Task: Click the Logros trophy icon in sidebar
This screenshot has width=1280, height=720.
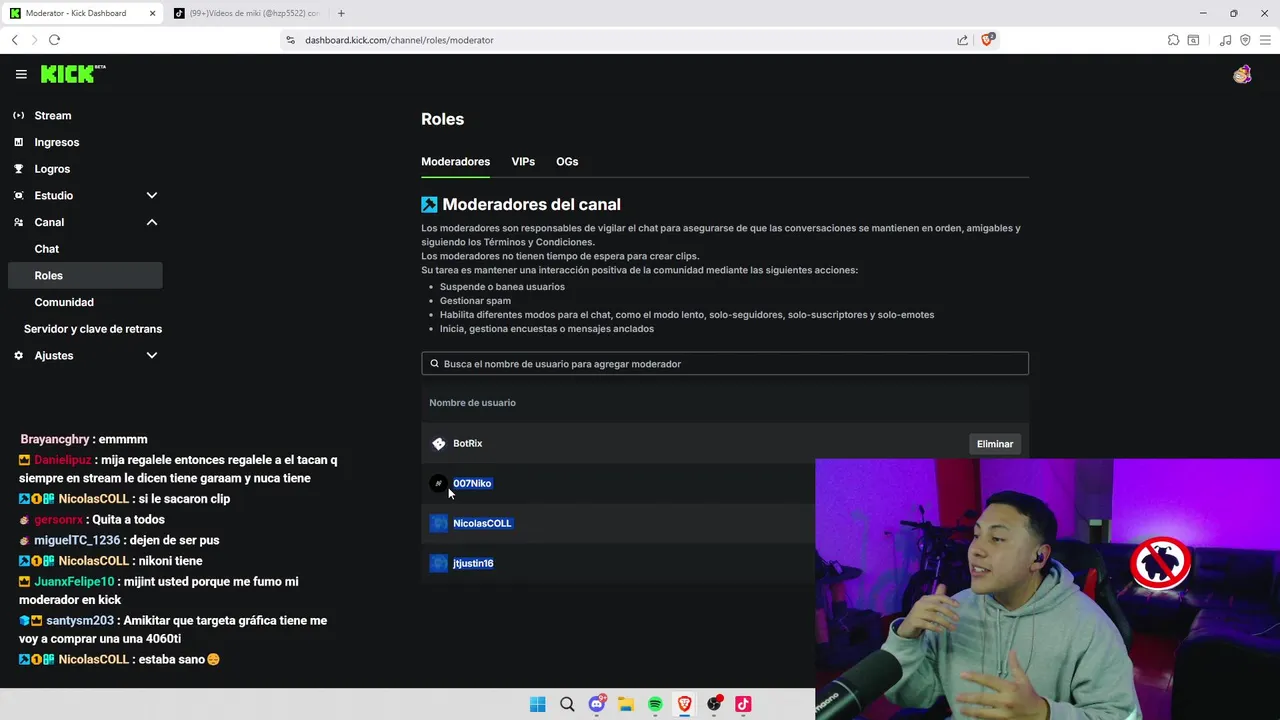Action: tap(18, 169)
